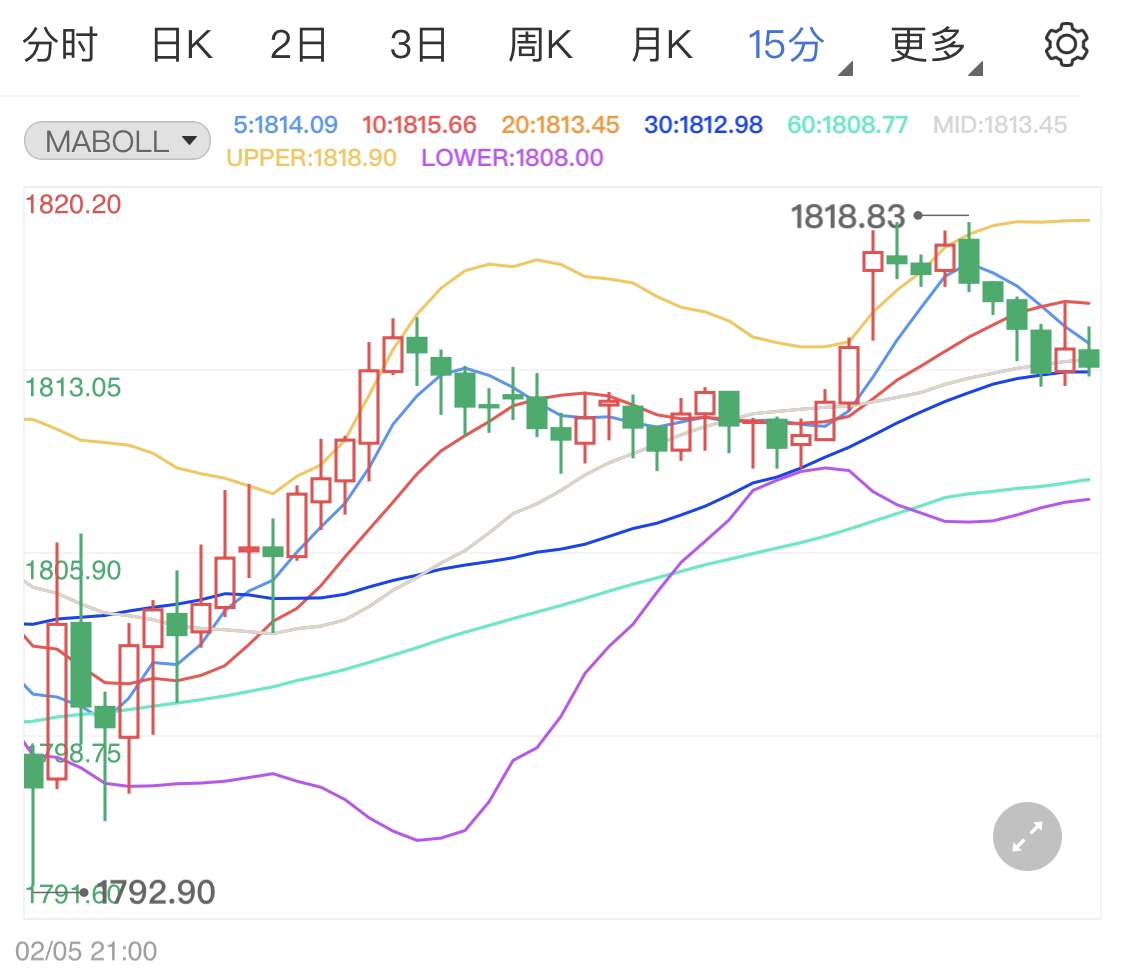The height and width of the screenshot is (975, 1125).
Task: Click the LOWER:1808.00 band label
Action: pos(512,158)
